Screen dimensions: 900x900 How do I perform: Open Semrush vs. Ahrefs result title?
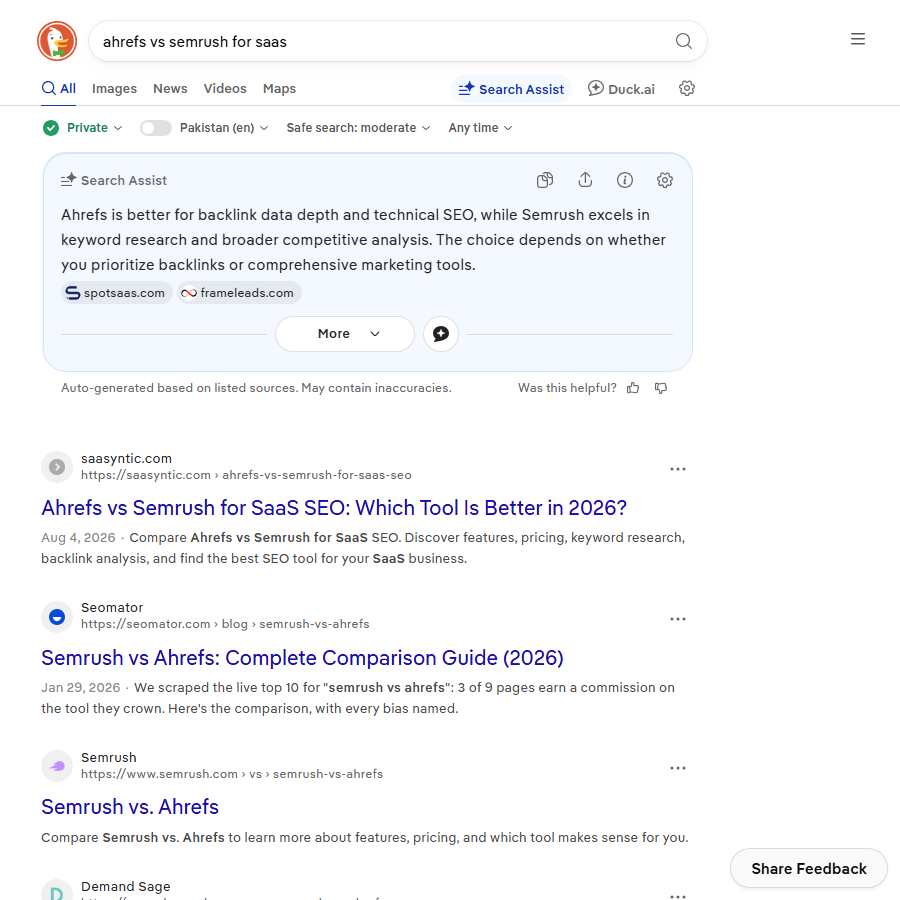[x=130, y=807]
